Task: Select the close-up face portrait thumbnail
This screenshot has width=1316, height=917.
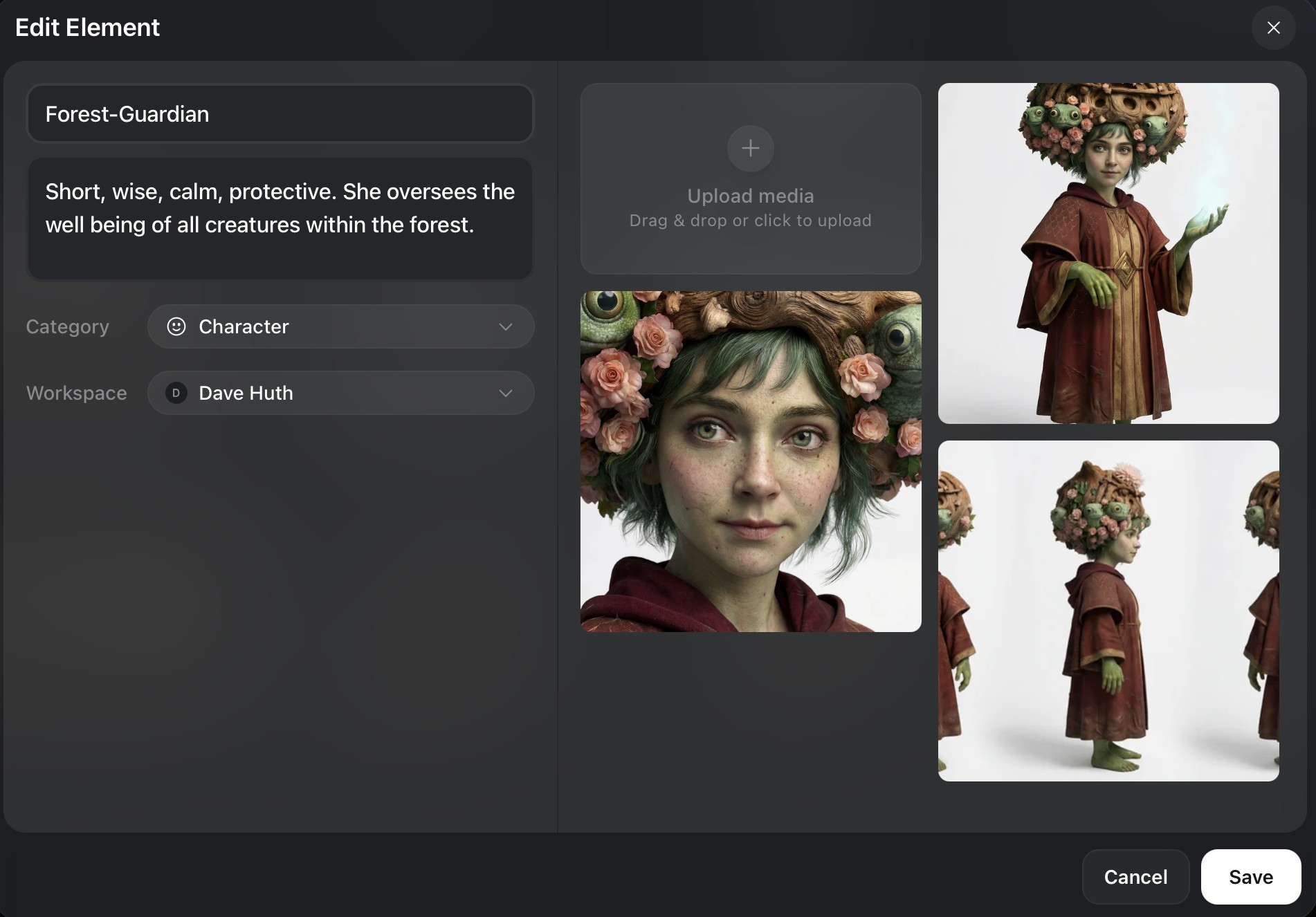Action: point(751,461)
